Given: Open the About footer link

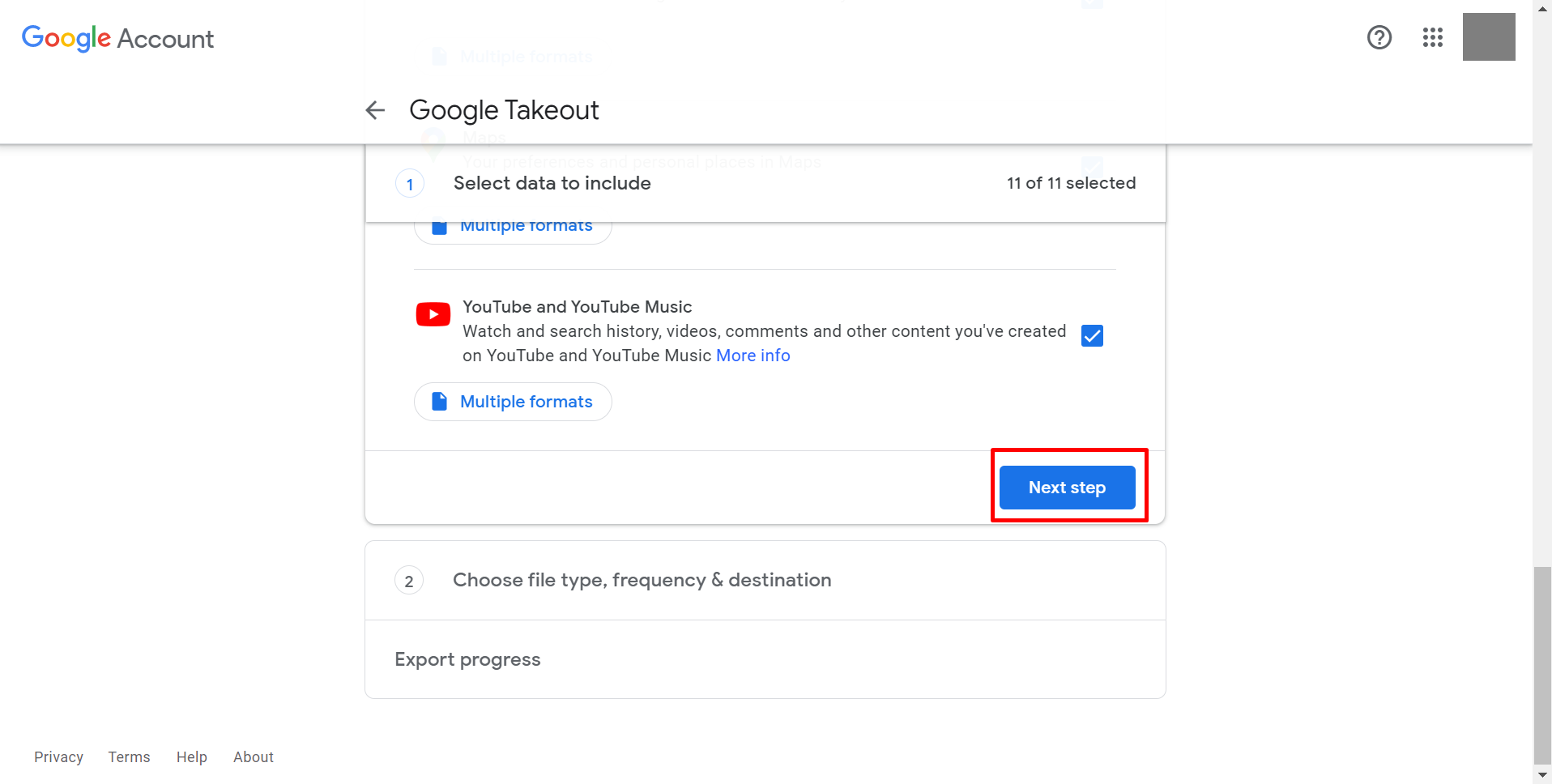Looking at the screenshot, I should pos(254,757).
